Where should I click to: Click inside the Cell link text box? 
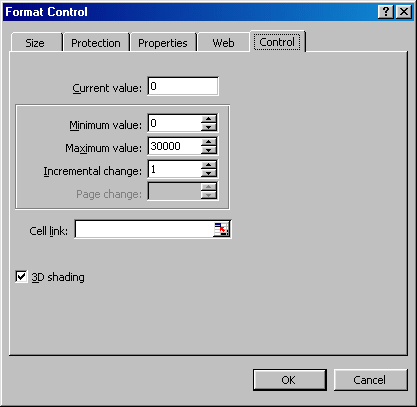coord(144,229)
